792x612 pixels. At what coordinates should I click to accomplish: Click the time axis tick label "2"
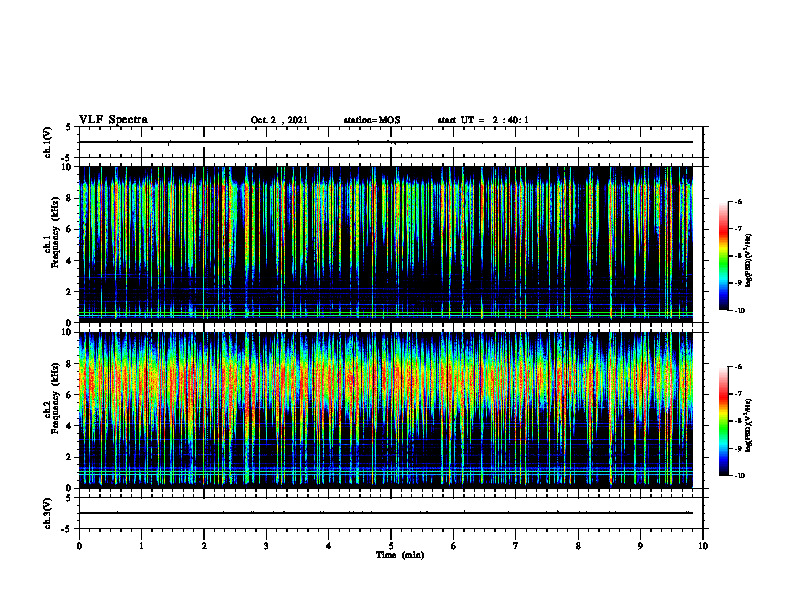tap(204, 546)
